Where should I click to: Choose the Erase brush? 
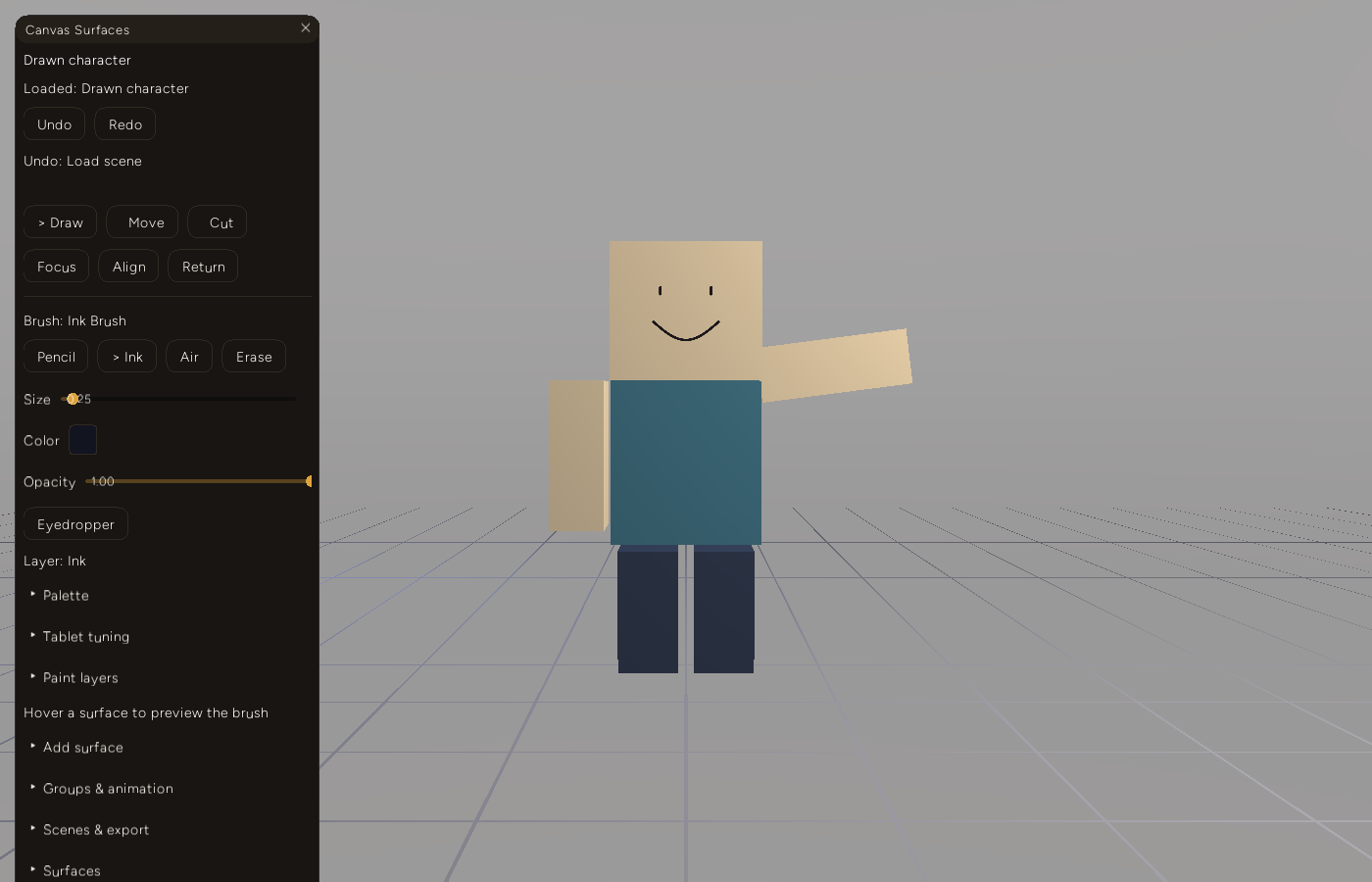[x=254, y=357]
